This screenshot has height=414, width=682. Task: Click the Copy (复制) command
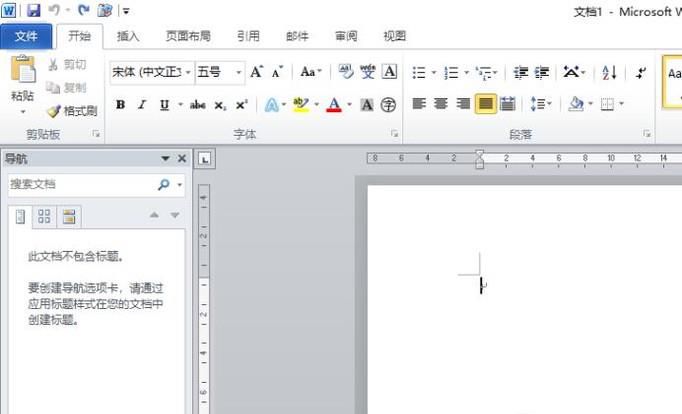tap(67, 87)
